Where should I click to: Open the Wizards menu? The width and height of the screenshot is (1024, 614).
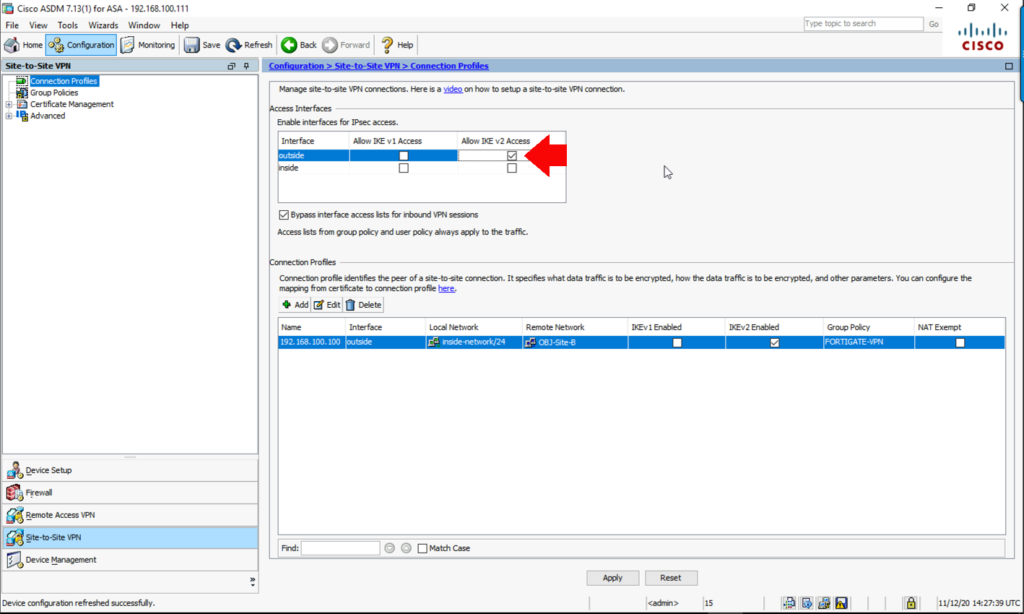click(x=103, y=25)
